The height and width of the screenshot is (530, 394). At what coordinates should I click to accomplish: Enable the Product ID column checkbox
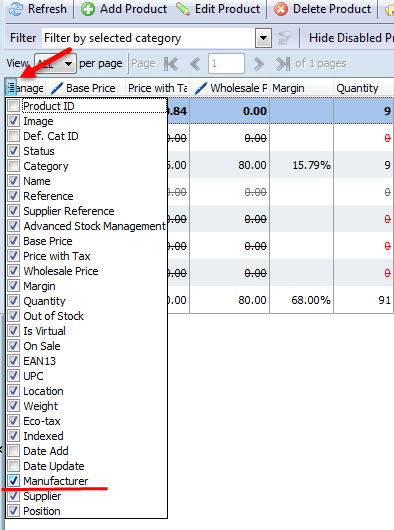[14, 106]
